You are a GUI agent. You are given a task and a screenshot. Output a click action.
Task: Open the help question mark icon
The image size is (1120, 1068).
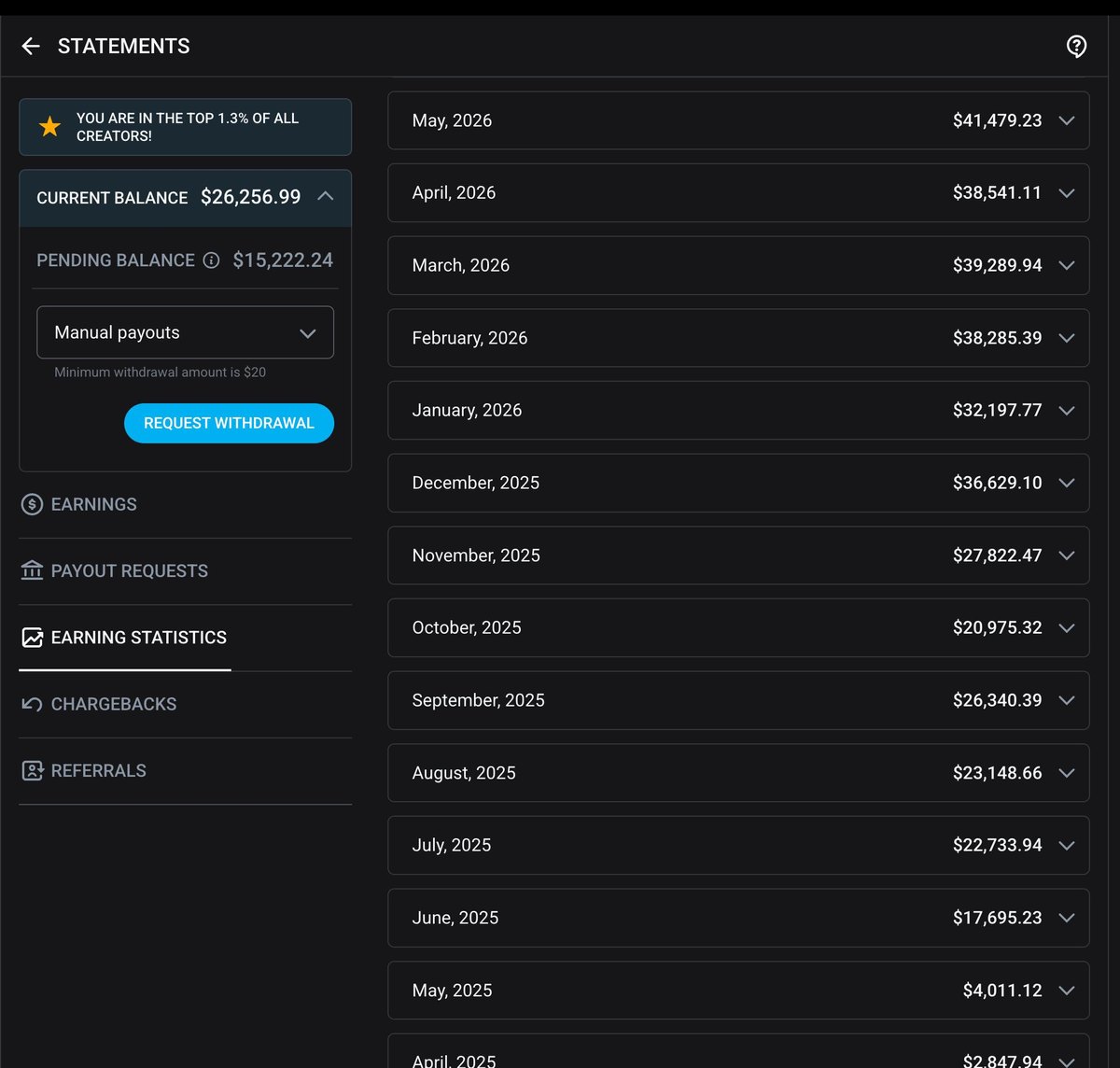(1076, 46)
